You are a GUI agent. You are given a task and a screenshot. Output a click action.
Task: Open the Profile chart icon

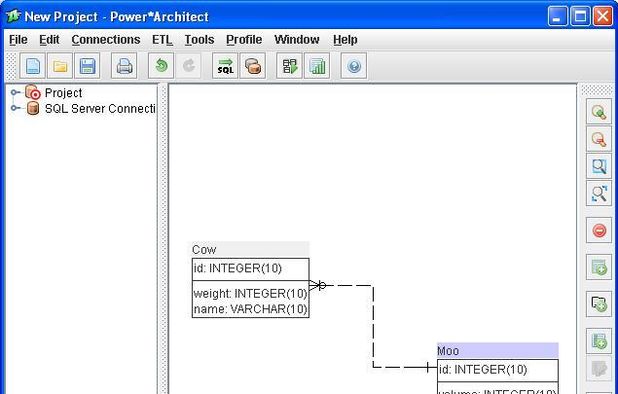click(x=317, y=66)
